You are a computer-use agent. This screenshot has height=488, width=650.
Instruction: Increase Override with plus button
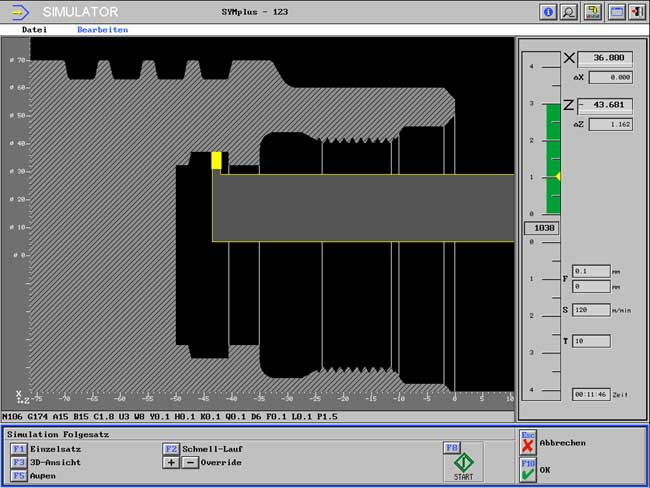click(171, 462)
